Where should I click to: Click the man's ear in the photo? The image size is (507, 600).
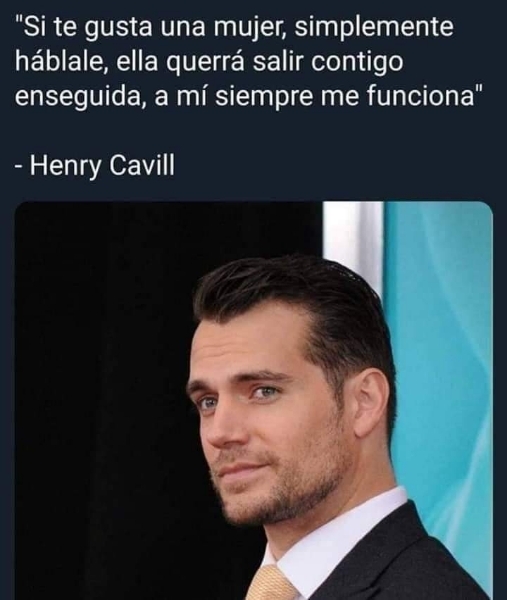coord(373,406)
